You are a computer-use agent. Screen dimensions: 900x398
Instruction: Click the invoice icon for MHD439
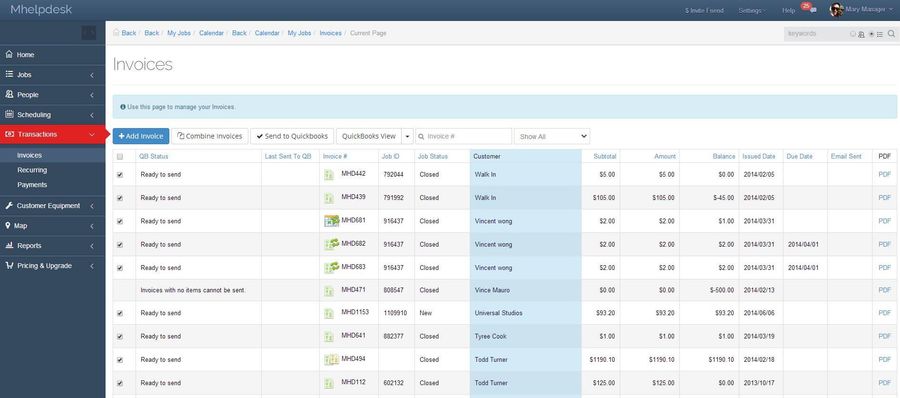click(328, 198)
